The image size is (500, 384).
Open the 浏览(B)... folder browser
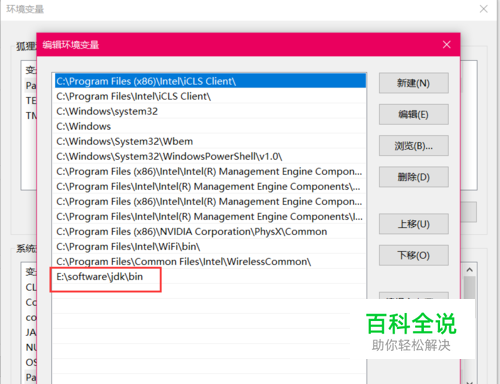[x=414, y=146]
